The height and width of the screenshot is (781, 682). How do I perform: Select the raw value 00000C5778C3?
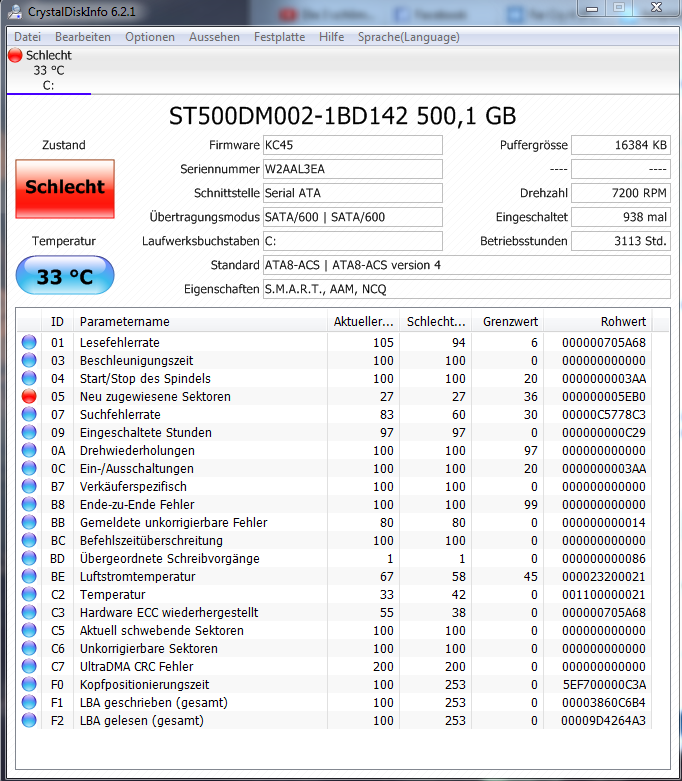[604, 414]
